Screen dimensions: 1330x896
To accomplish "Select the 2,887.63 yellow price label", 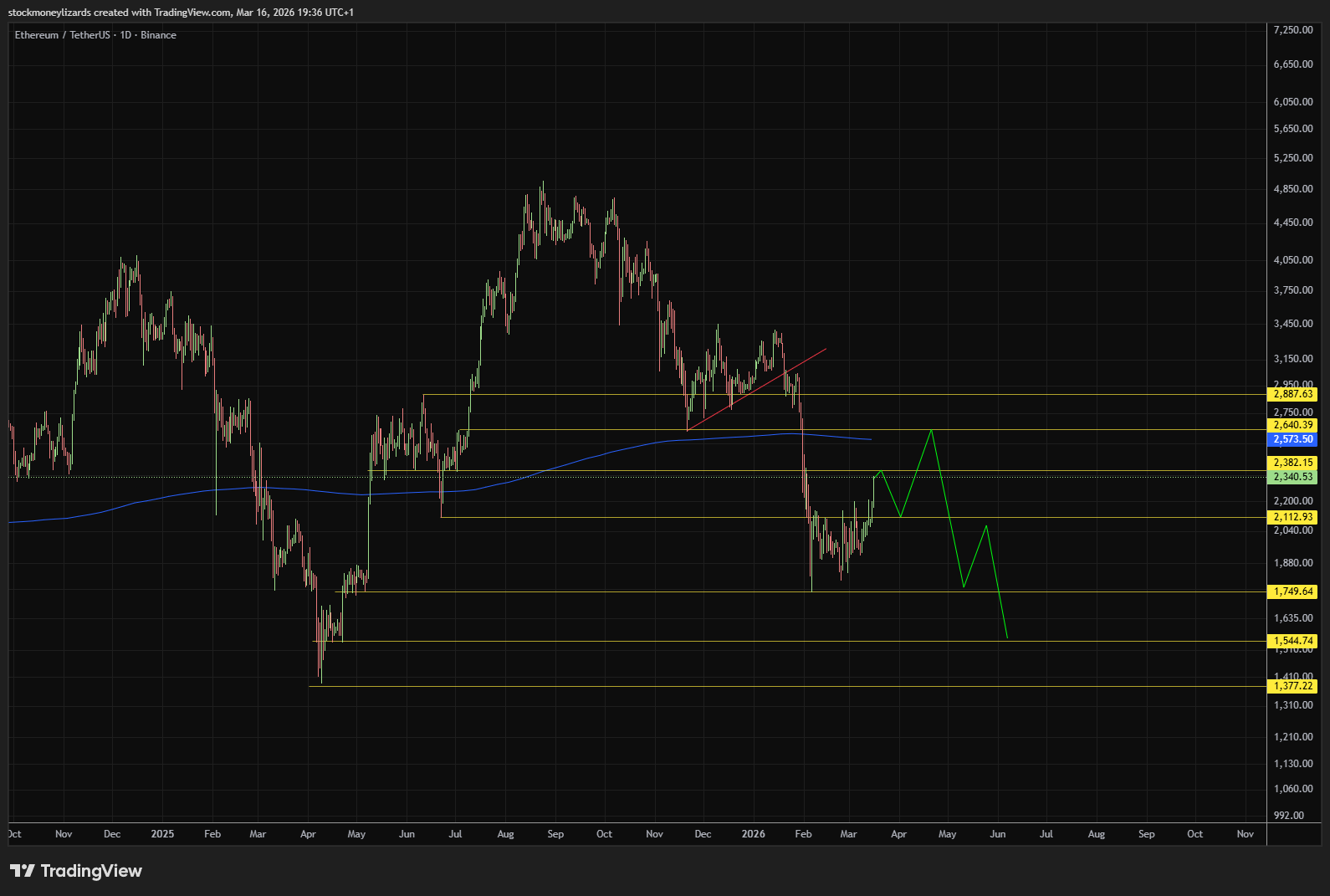I will coord(1292,394).
